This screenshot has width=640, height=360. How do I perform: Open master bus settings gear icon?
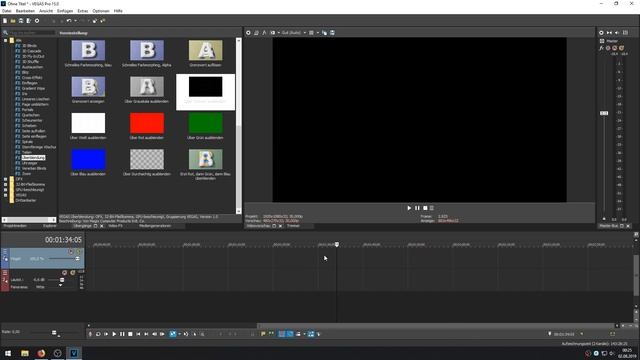601,33
